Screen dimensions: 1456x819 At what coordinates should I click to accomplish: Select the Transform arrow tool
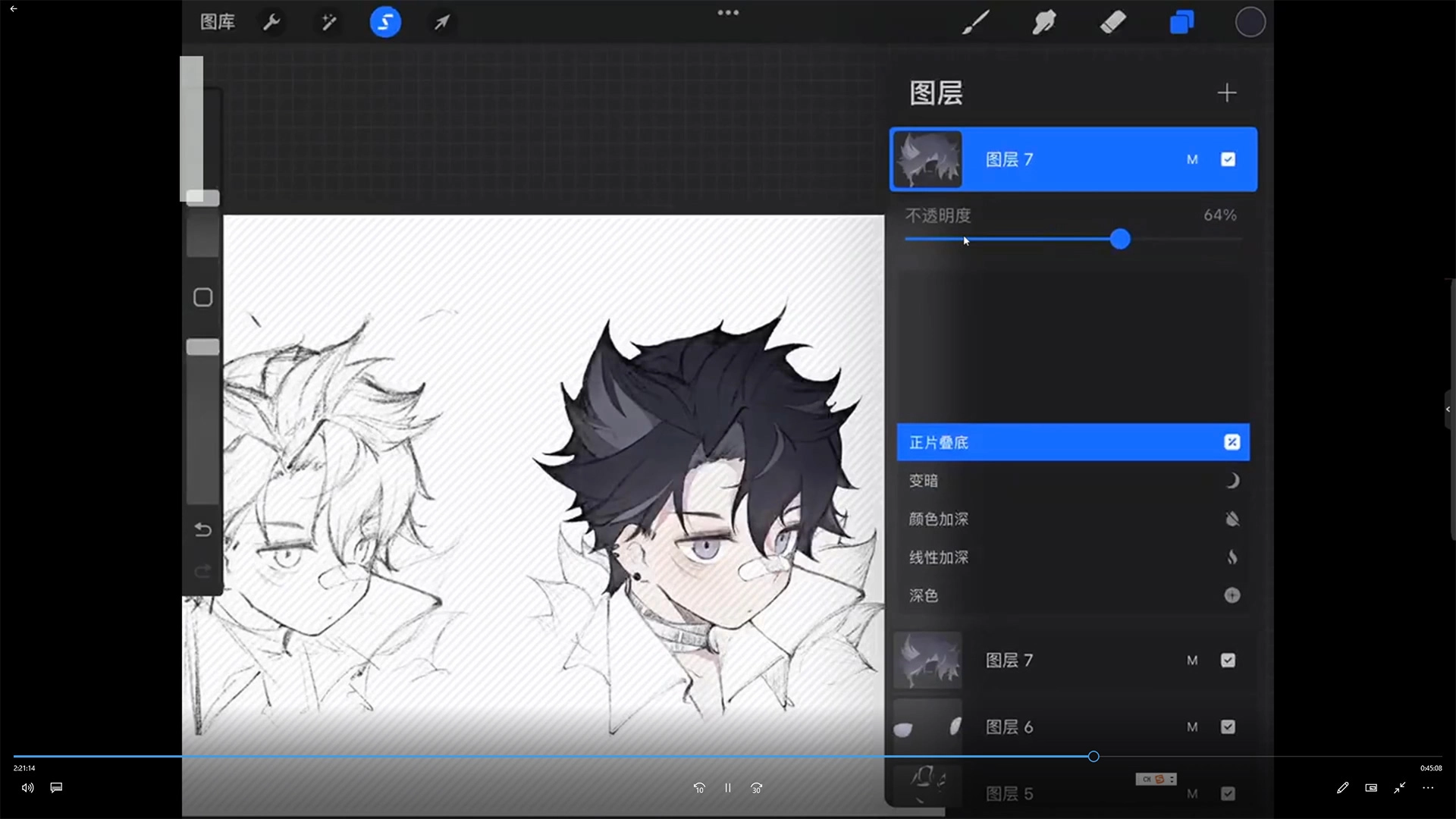coord(442,22)
